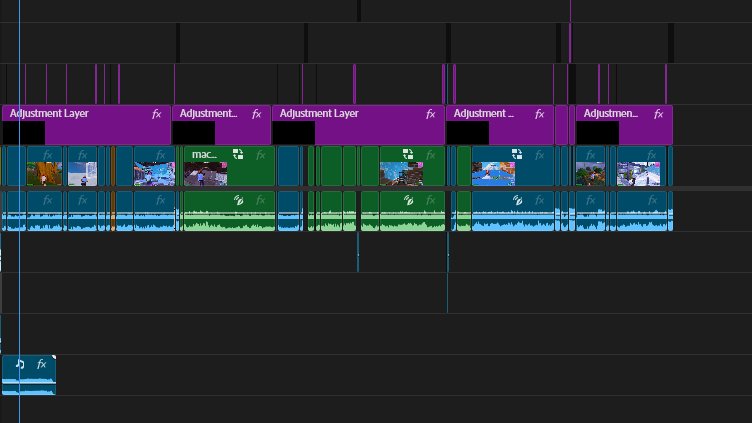Click the fx badge on the mac... video clip
752x423 pixels.
261,155
